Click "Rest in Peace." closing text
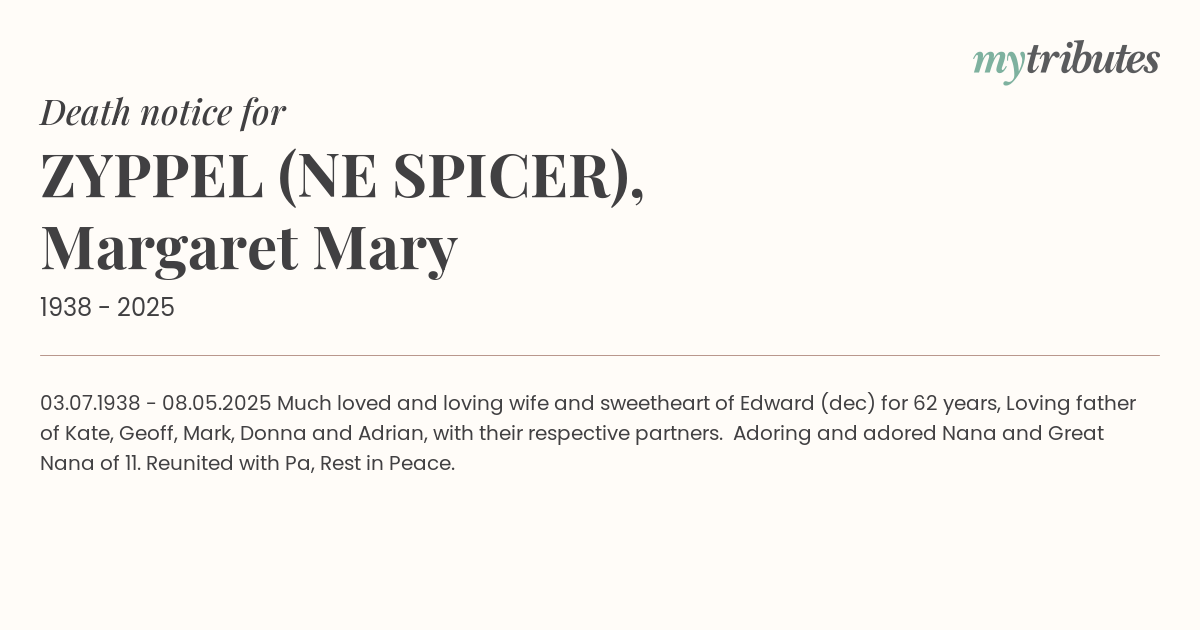Screen dimensions: 1200x630 click(388, 464)
